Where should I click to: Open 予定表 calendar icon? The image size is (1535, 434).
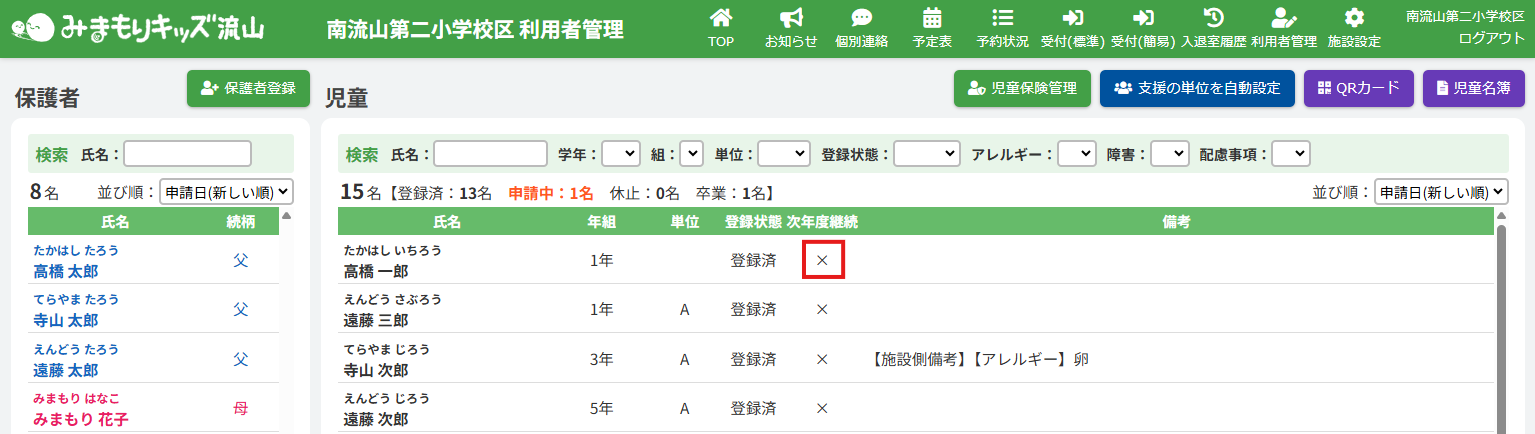pos(932,18)
